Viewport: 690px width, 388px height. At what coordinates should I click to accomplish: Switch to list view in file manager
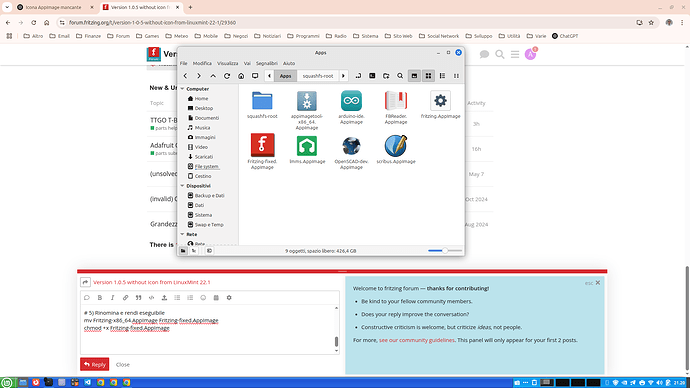click(442, 76)
